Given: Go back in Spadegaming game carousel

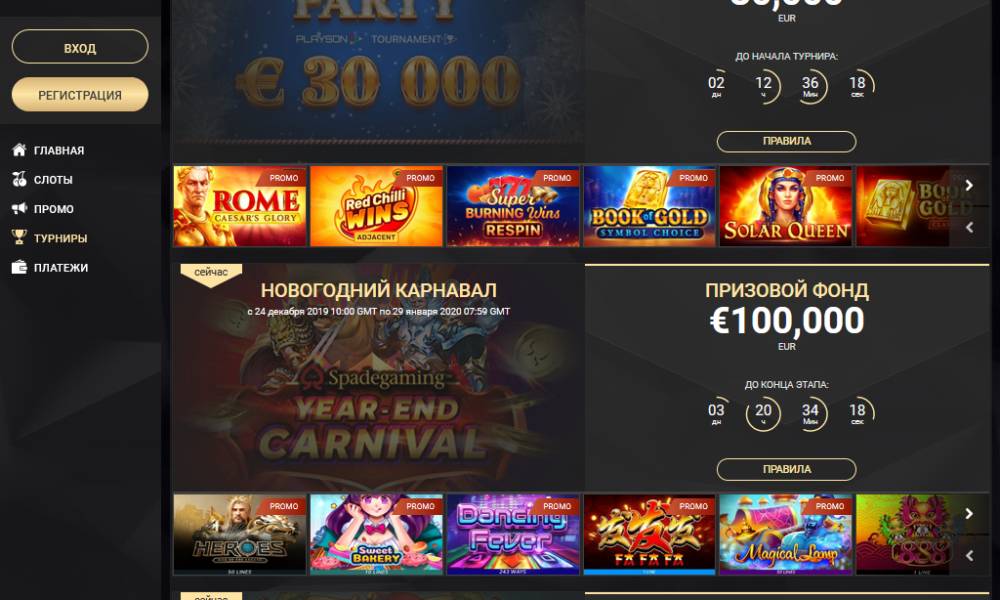Looking at the screenshot, I should (x=969, y=555).
